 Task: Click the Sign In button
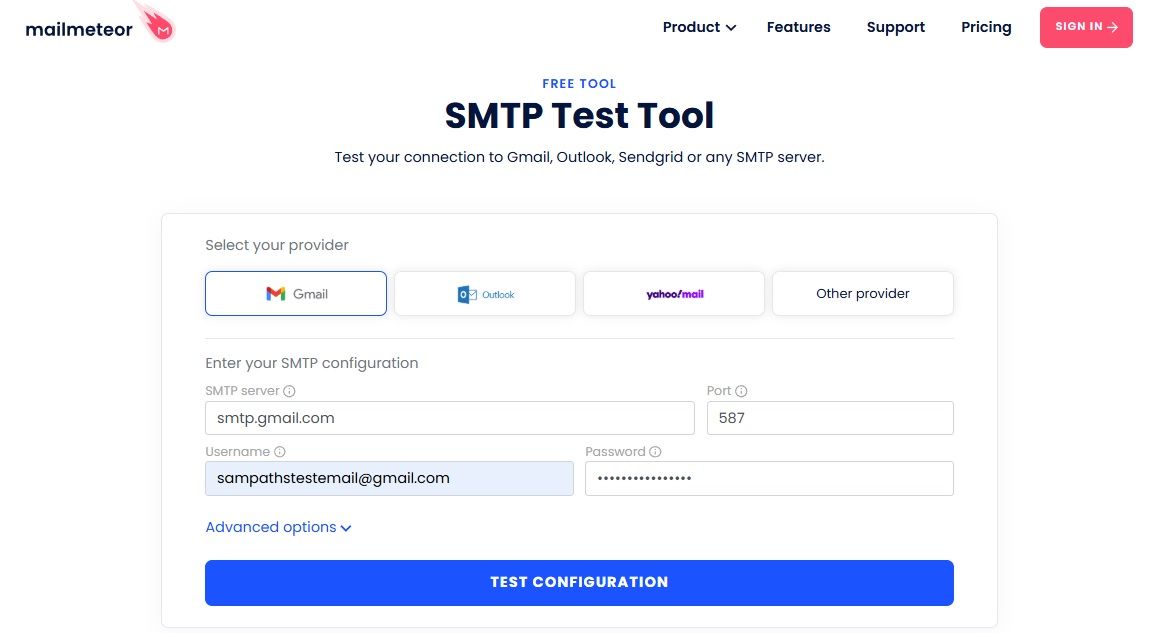[x=1086, y=27]
